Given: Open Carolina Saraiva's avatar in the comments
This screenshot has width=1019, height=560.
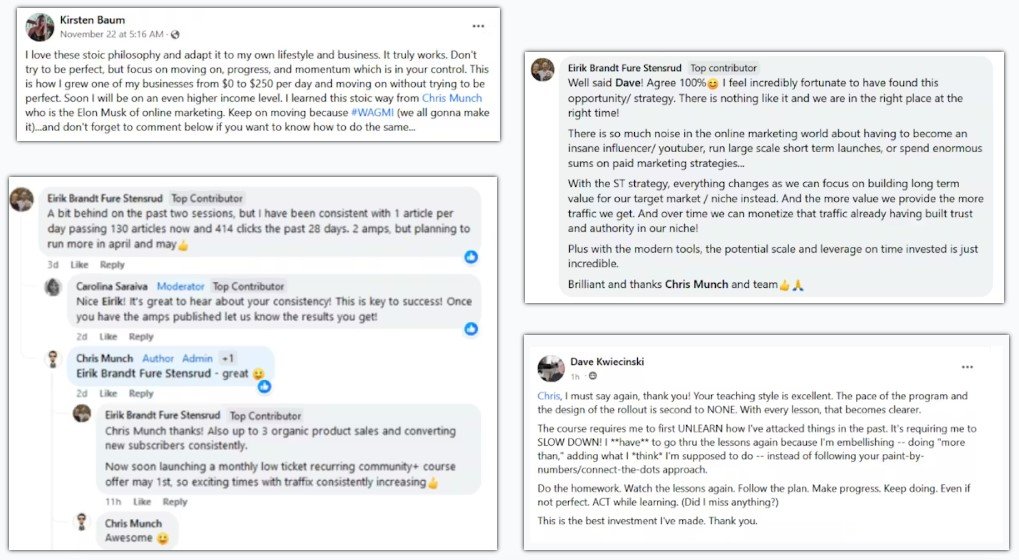Looking at the screenshot, I should tap(53, 288).
